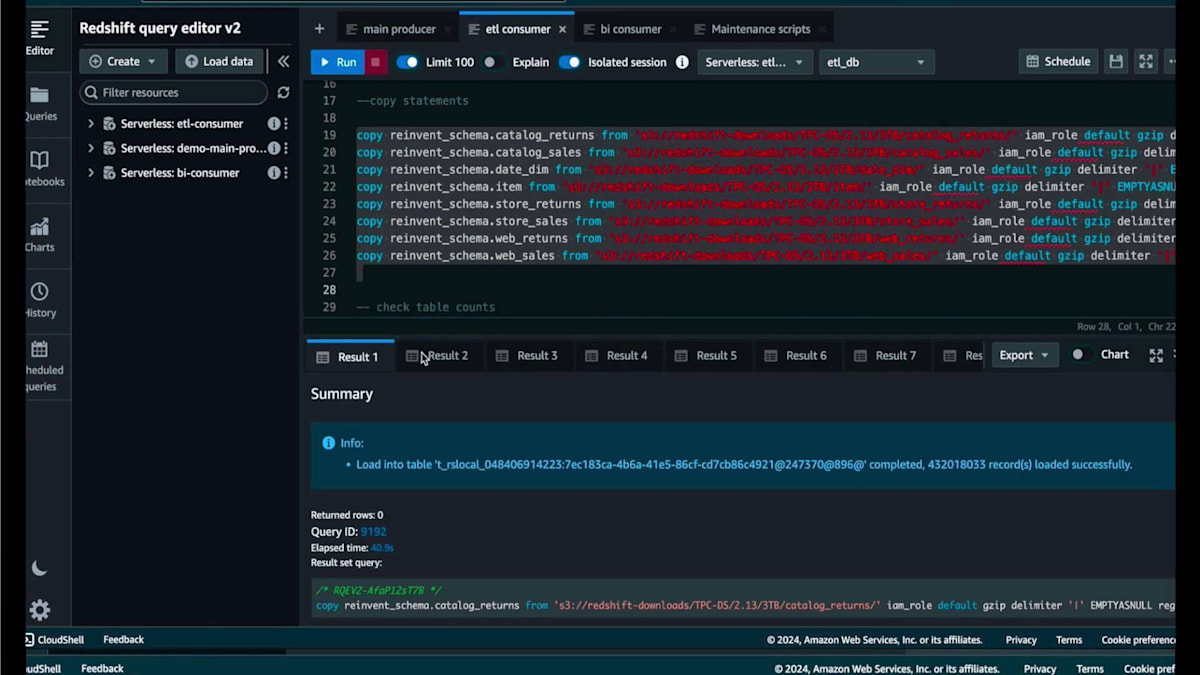Expand the Serverless: bi-consumer tree node

coord(91,173)
